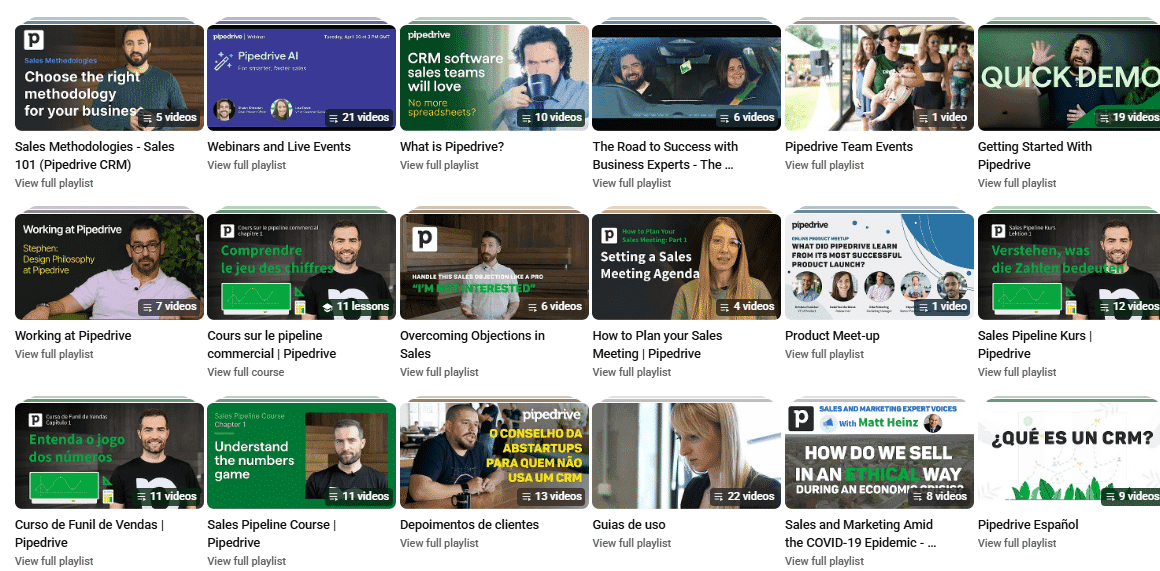Image resolution: width=1160 pixels, height=571 pixels.
Task: Click the Sales Pipeline Course title
Action: [272, 533]
